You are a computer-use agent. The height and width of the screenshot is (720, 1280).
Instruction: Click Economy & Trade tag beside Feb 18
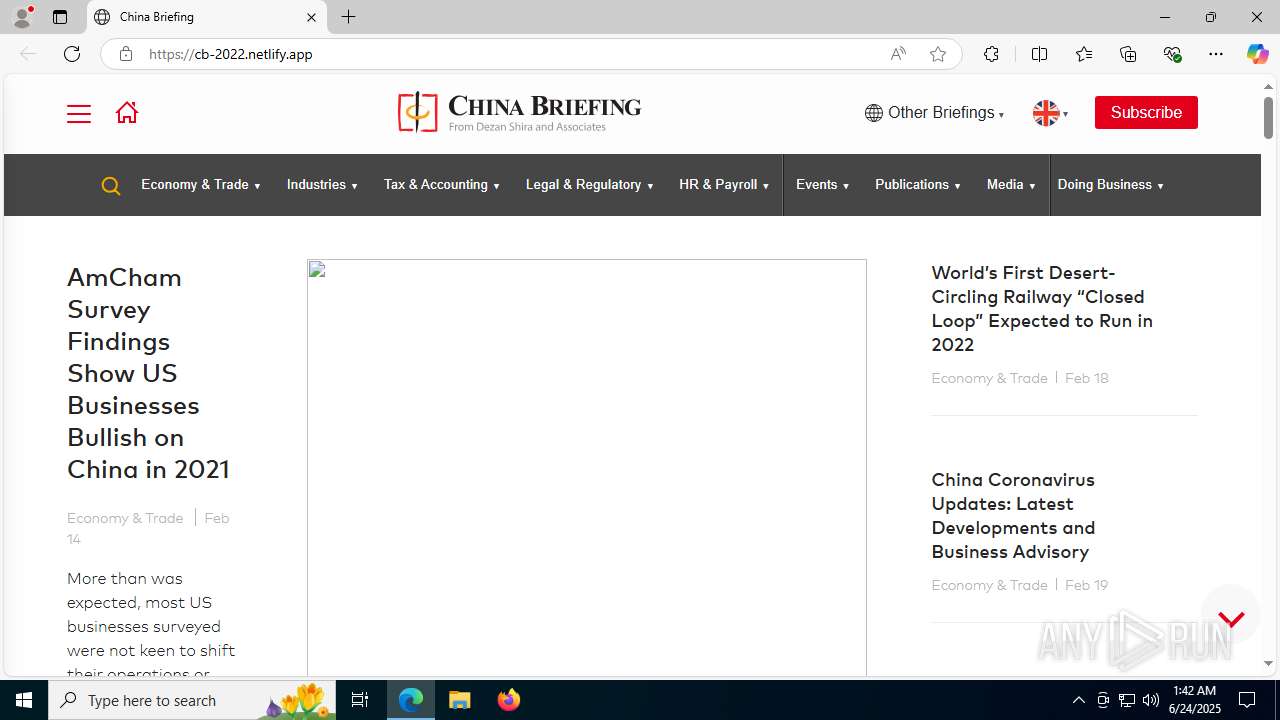click(x=989, y=378)
